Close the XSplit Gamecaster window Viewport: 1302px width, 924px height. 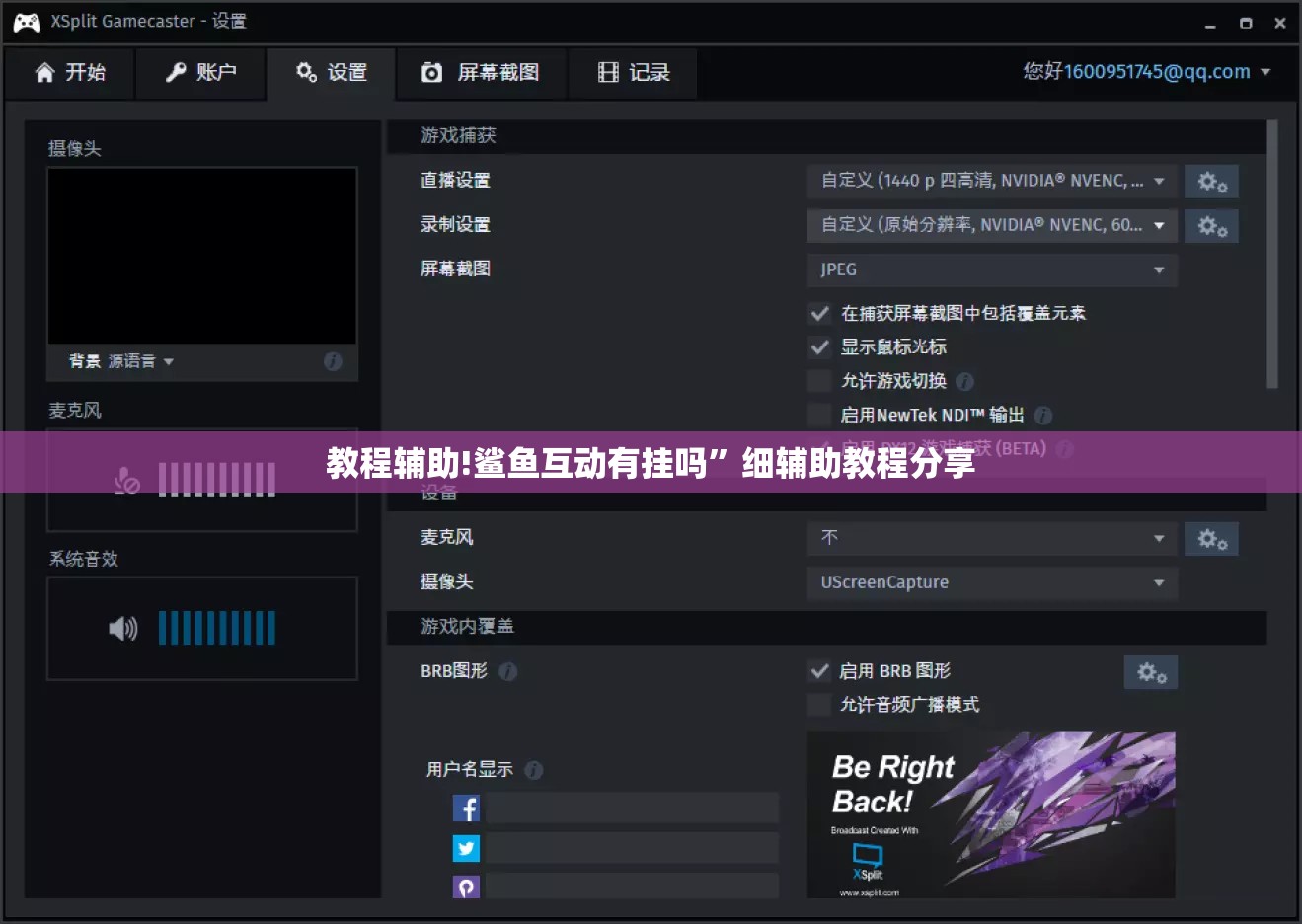[1280, 23]
